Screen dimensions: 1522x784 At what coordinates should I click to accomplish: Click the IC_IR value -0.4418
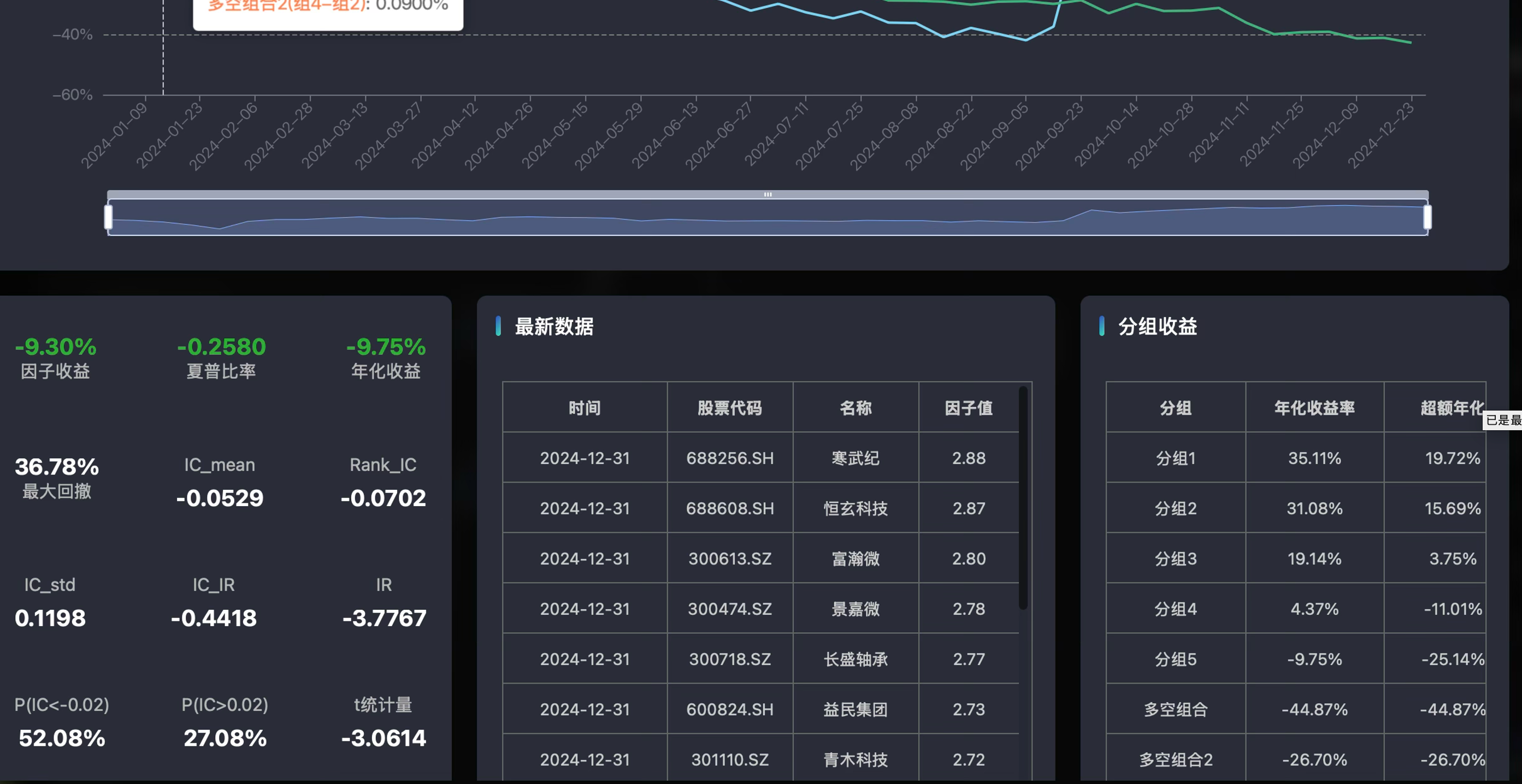coord(213,617)
